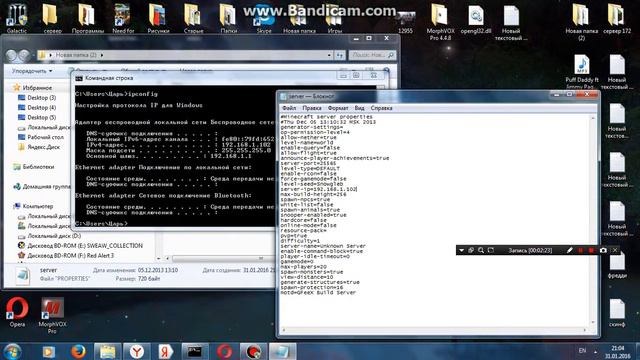Open the Справка menu in Notepad
Viewport: 640px width, 360px height.
381,108
